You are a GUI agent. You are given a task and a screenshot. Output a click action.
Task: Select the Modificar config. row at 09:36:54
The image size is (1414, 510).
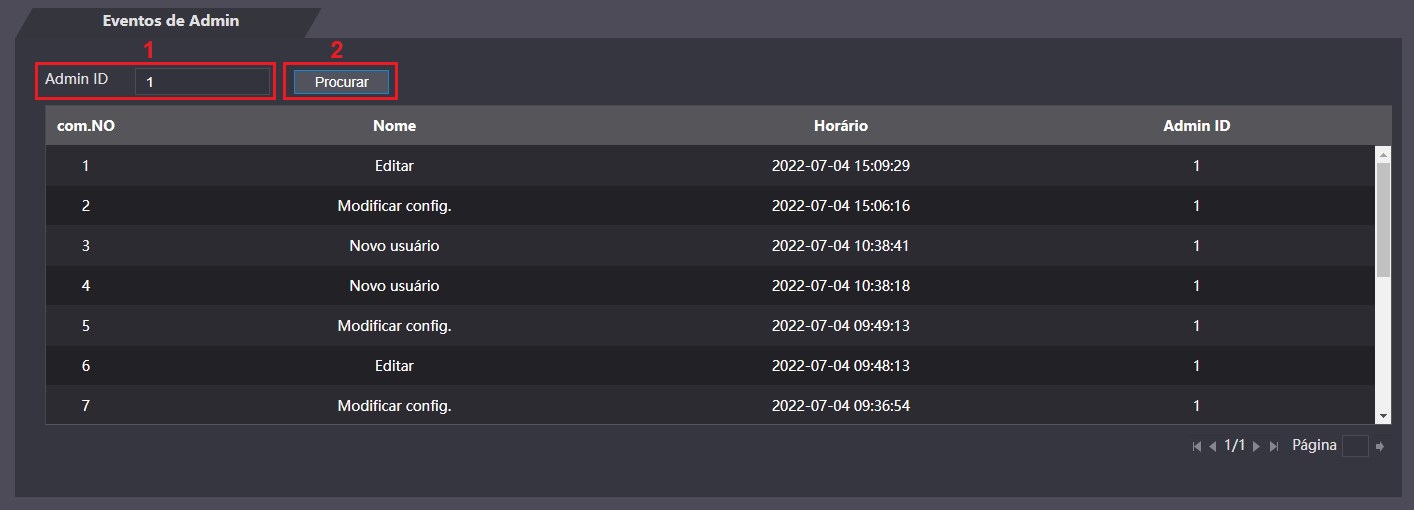click(x=394, y=406)
